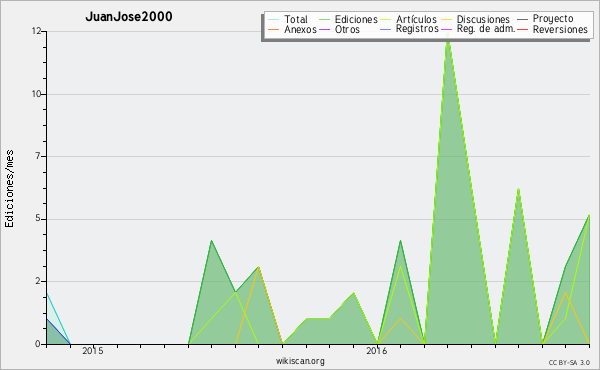Image resolution: width=600 pixels, height=370 pixels.
Task: Click the y-axis value 10
Action: click(36, 94)
